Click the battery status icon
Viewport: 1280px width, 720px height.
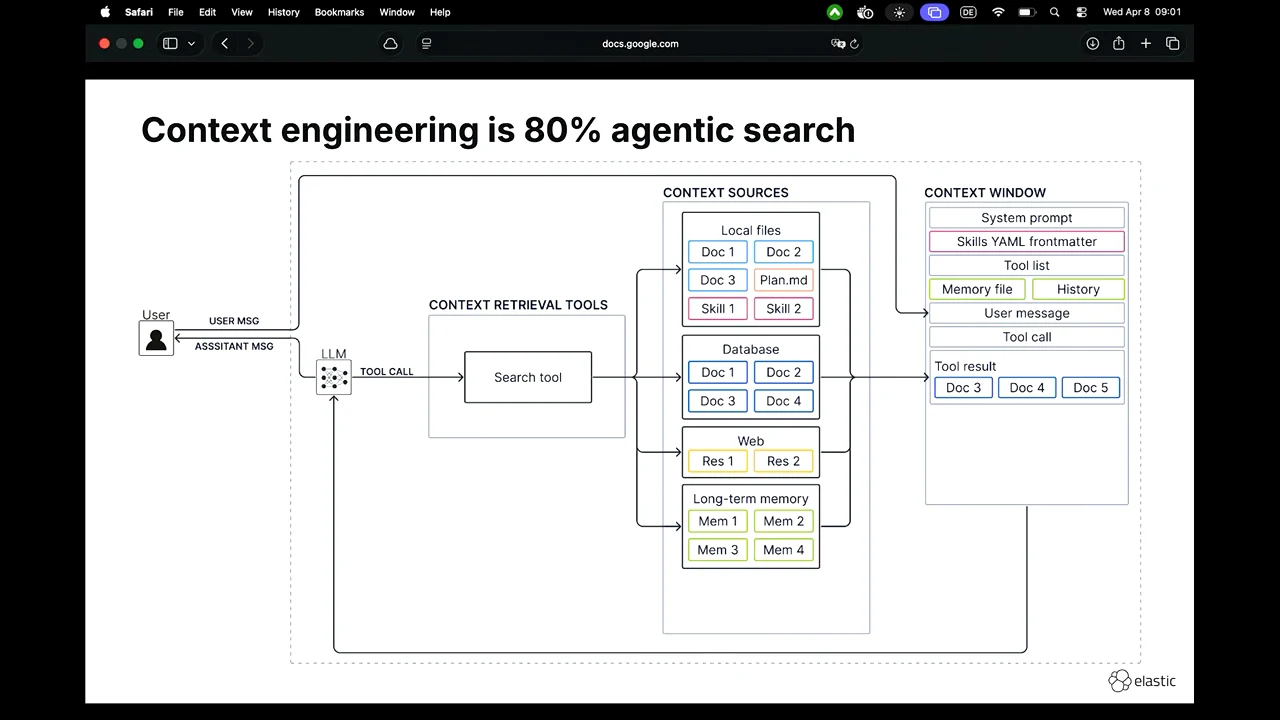click(1027, 12)
